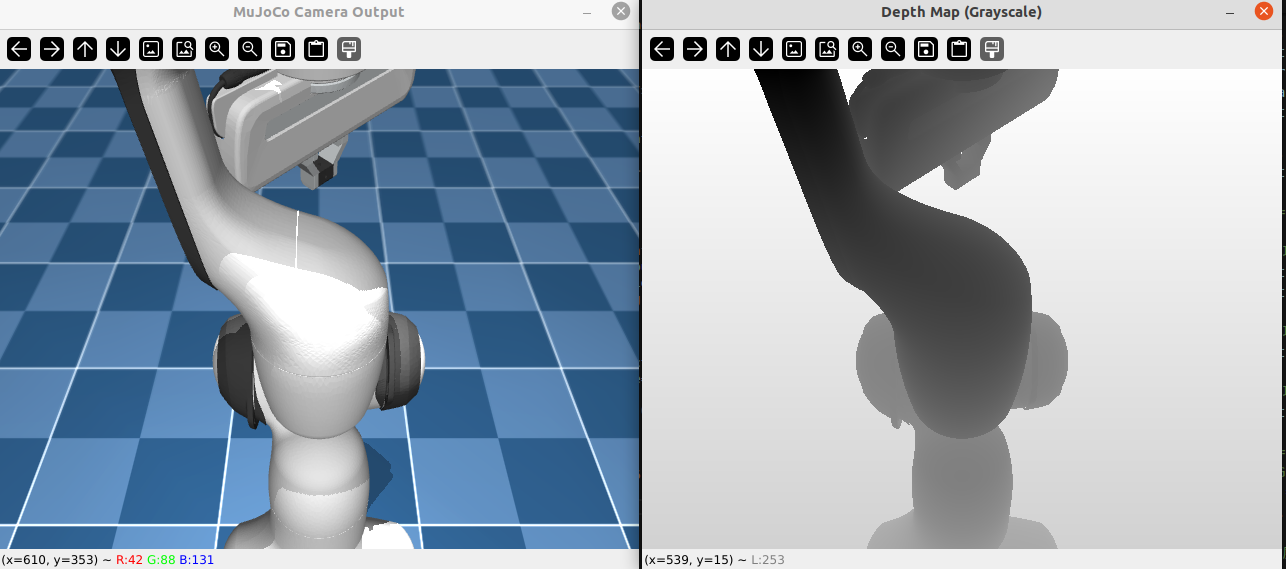
Task: Open display properties brush icon in MuJoCo window
Action: pos(349,48)
